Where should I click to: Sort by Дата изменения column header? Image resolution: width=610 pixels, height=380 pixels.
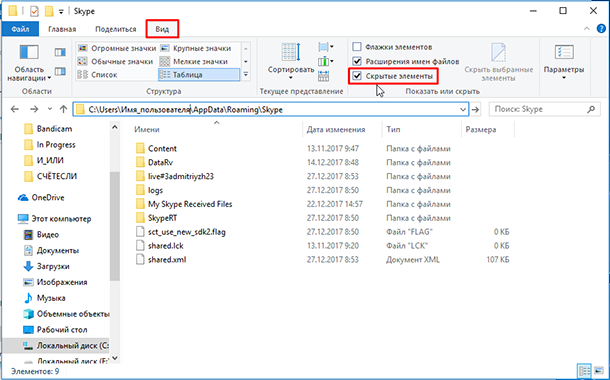coord(336,130)
